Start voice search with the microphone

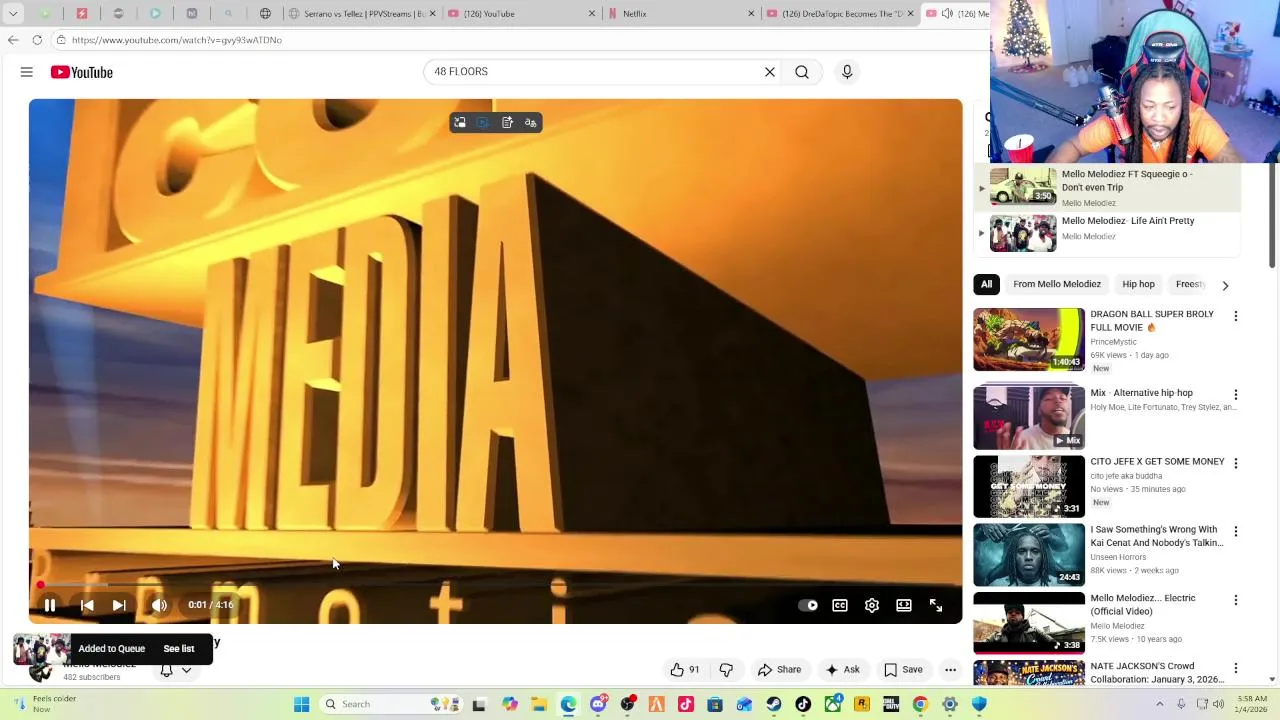[847, 72]
